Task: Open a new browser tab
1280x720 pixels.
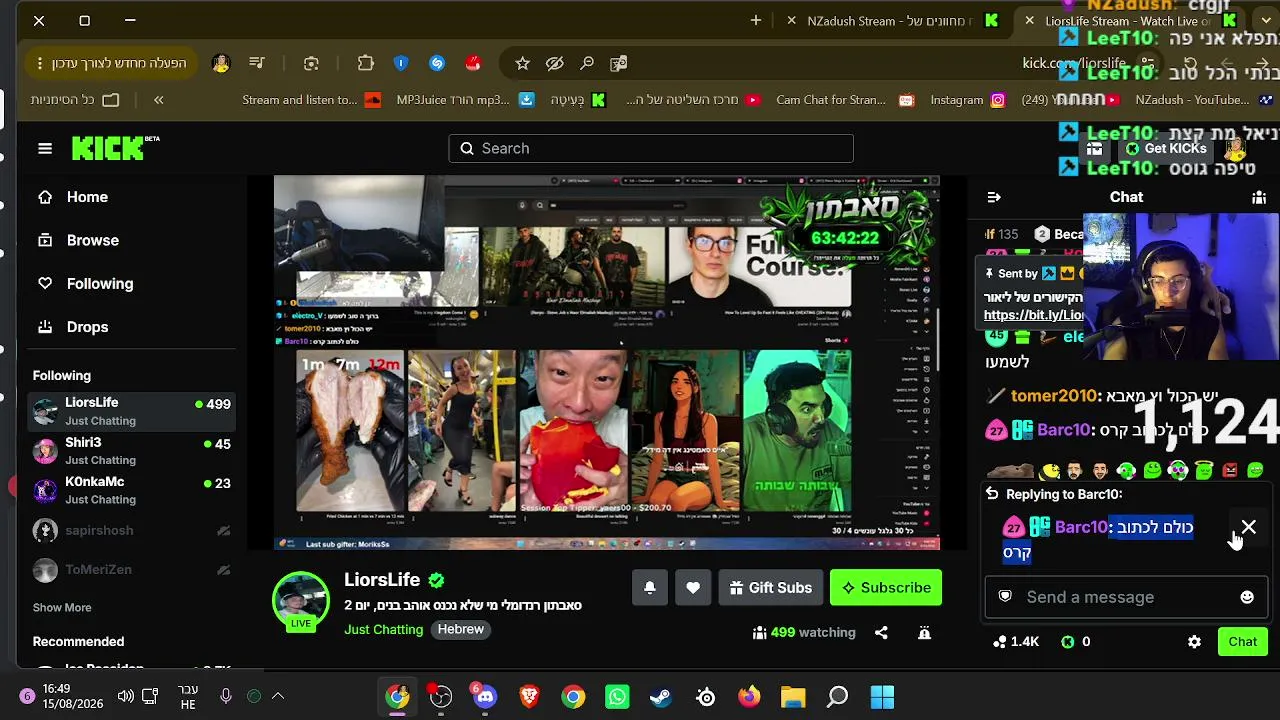Action: (x=756, y=20)
